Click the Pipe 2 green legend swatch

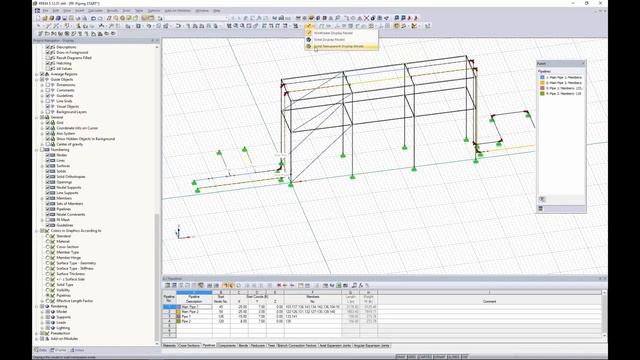pos(542,93)
